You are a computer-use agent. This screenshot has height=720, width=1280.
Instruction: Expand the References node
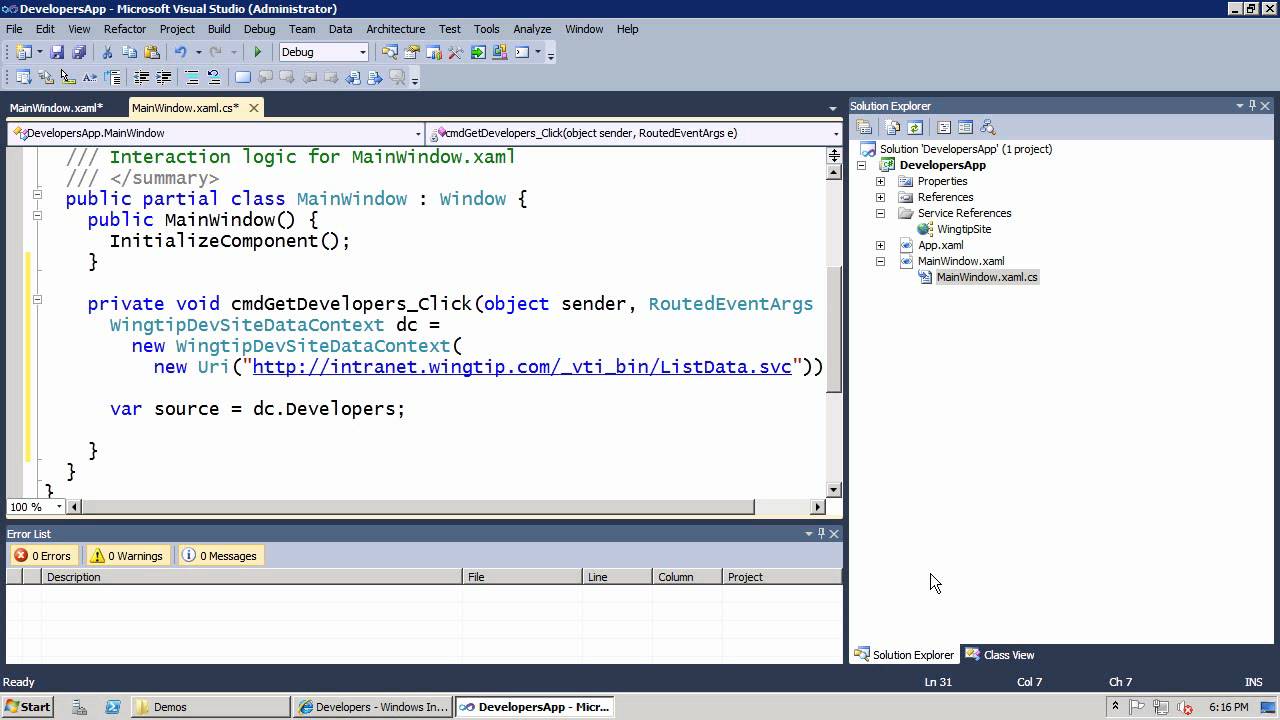point(880,197)
